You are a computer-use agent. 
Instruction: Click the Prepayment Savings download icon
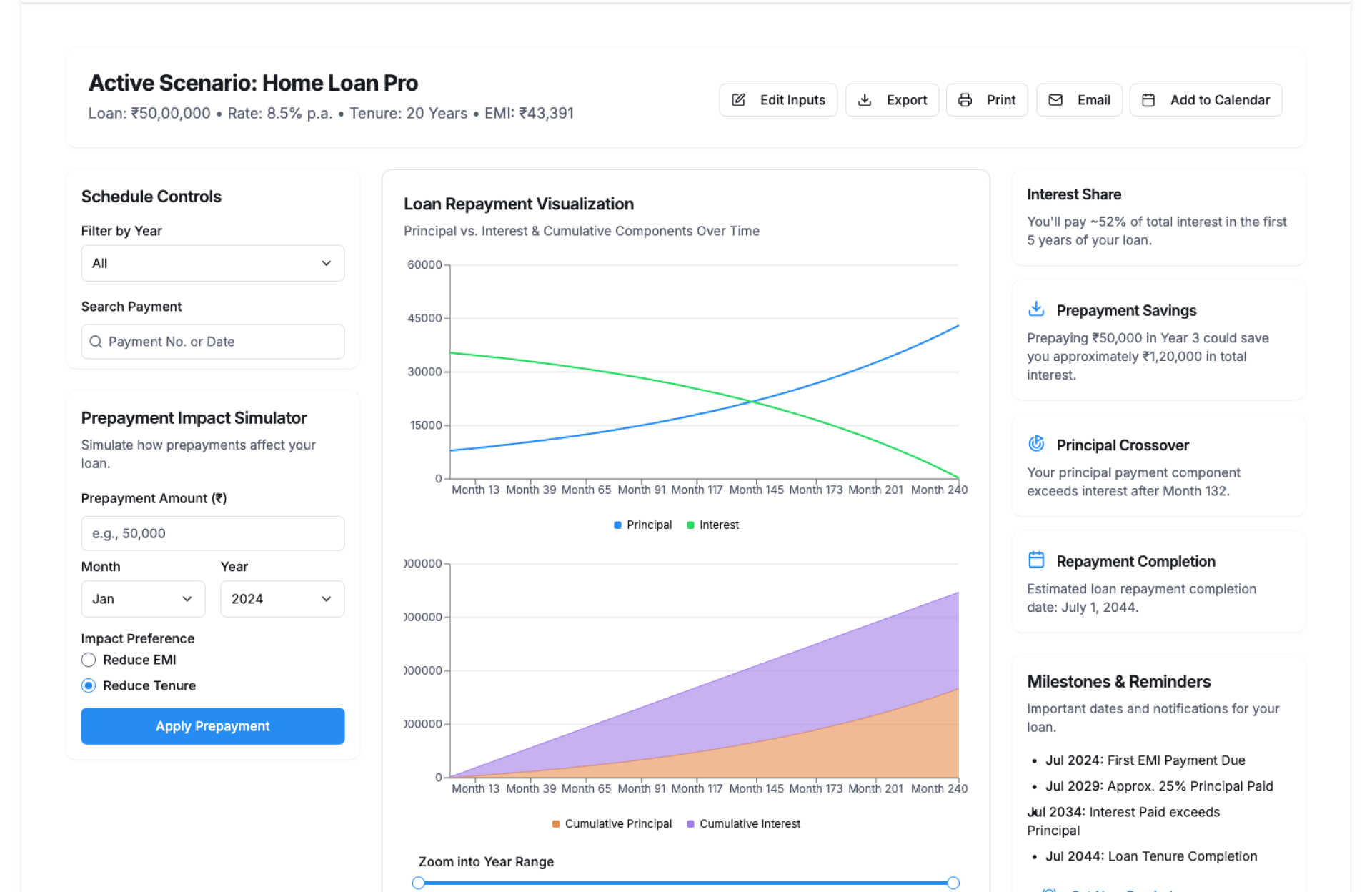[x=1036, y=309]
